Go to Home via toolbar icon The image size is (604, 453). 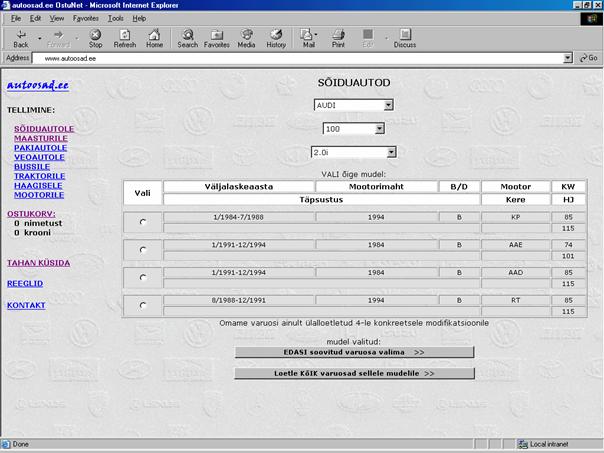pos(154,39)
